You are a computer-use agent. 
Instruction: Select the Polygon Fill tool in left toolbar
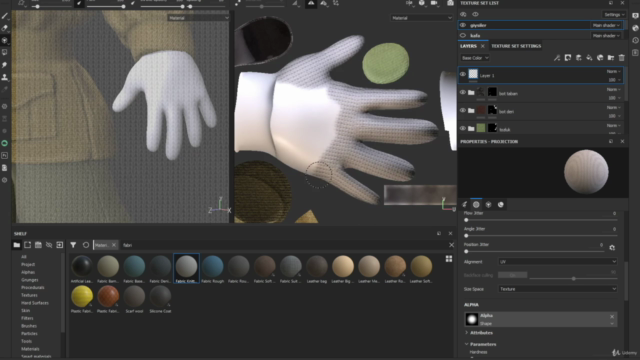(4, 53)
